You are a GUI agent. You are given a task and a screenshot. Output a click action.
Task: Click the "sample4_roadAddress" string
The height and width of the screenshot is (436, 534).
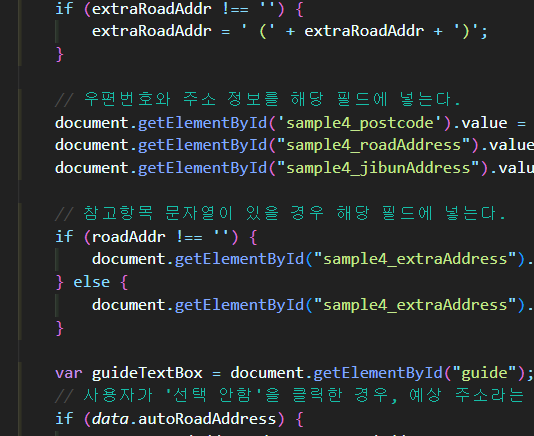point(373,145)
